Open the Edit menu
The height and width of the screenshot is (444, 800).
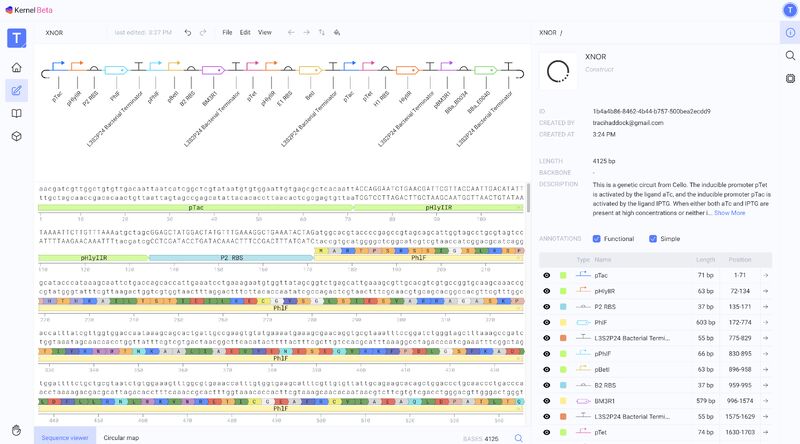pyautogui.click(x=245, y=33)
